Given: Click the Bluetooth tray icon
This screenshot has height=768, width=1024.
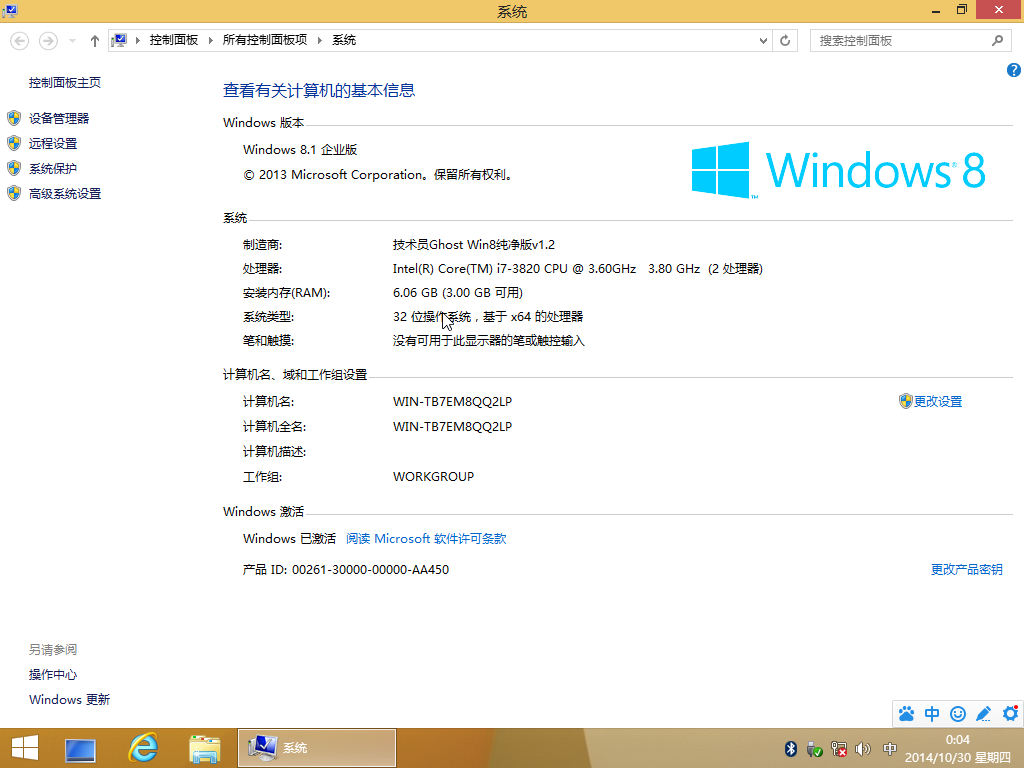Looking at the screenshot, I should [x=790, y=748].
